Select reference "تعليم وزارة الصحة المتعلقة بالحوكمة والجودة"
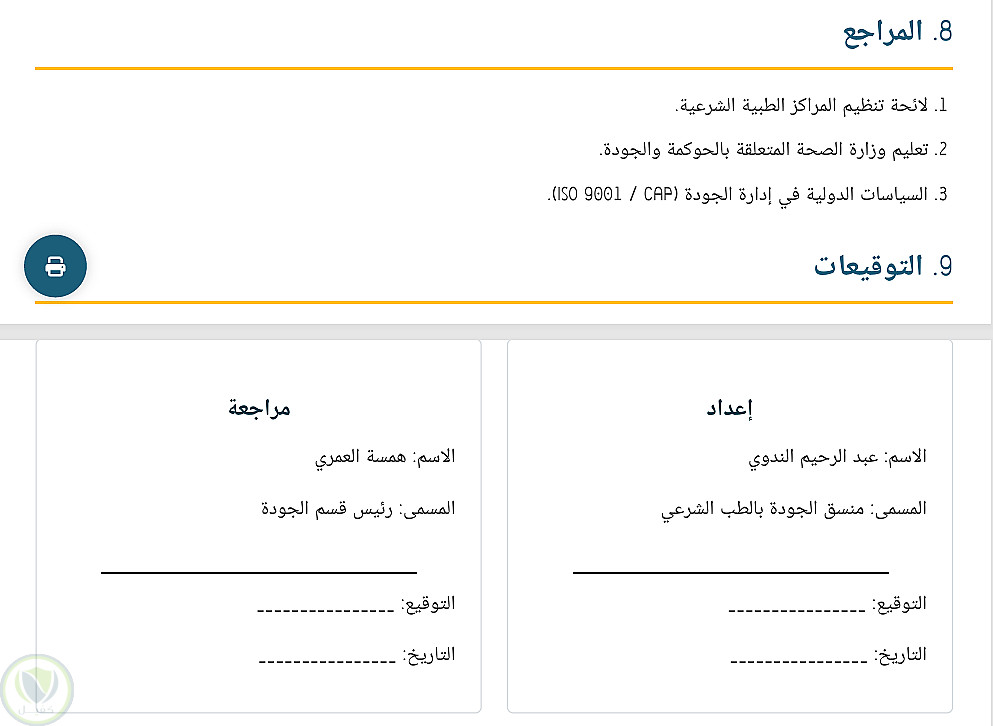Viewport: 993px width, 726px height. point(773,150)
